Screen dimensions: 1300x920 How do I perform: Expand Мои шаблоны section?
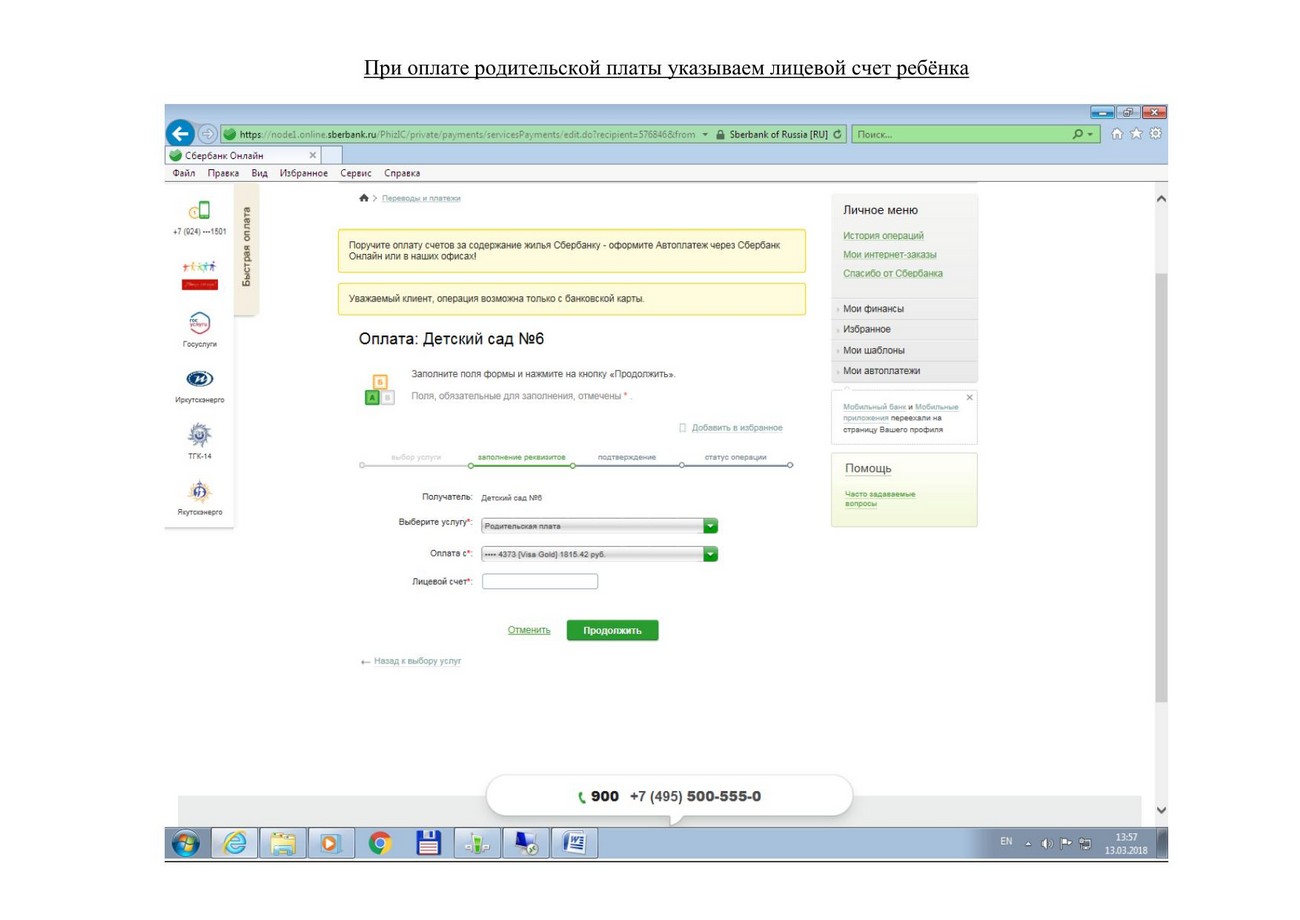click(904, 350)
